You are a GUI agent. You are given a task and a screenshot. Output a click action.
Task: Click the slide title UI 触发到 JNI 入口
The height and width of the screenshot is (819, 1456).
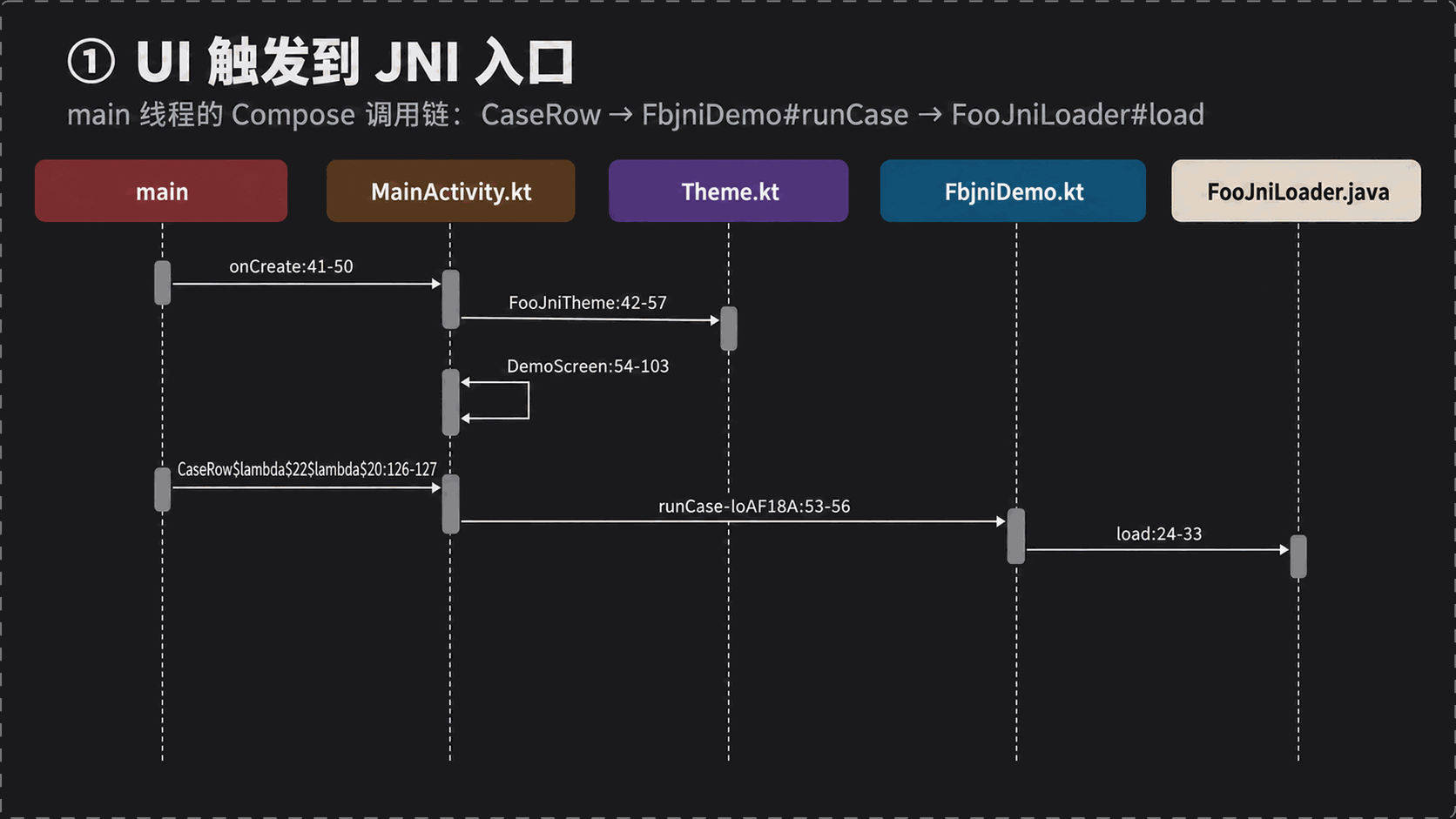(355, 63)
